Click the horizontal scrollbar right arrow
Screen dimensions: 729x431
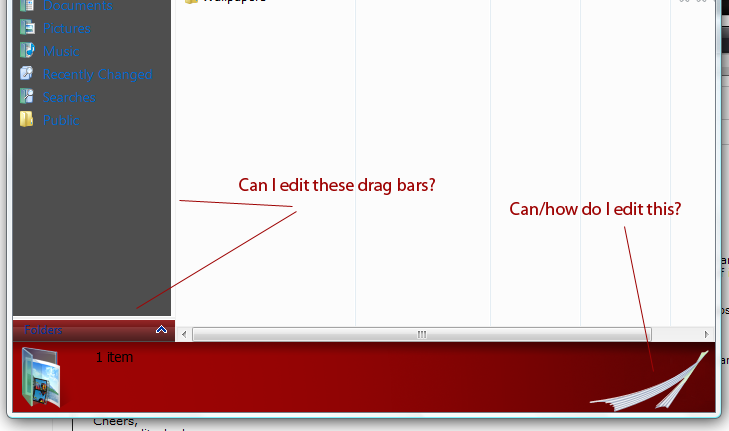706,334
